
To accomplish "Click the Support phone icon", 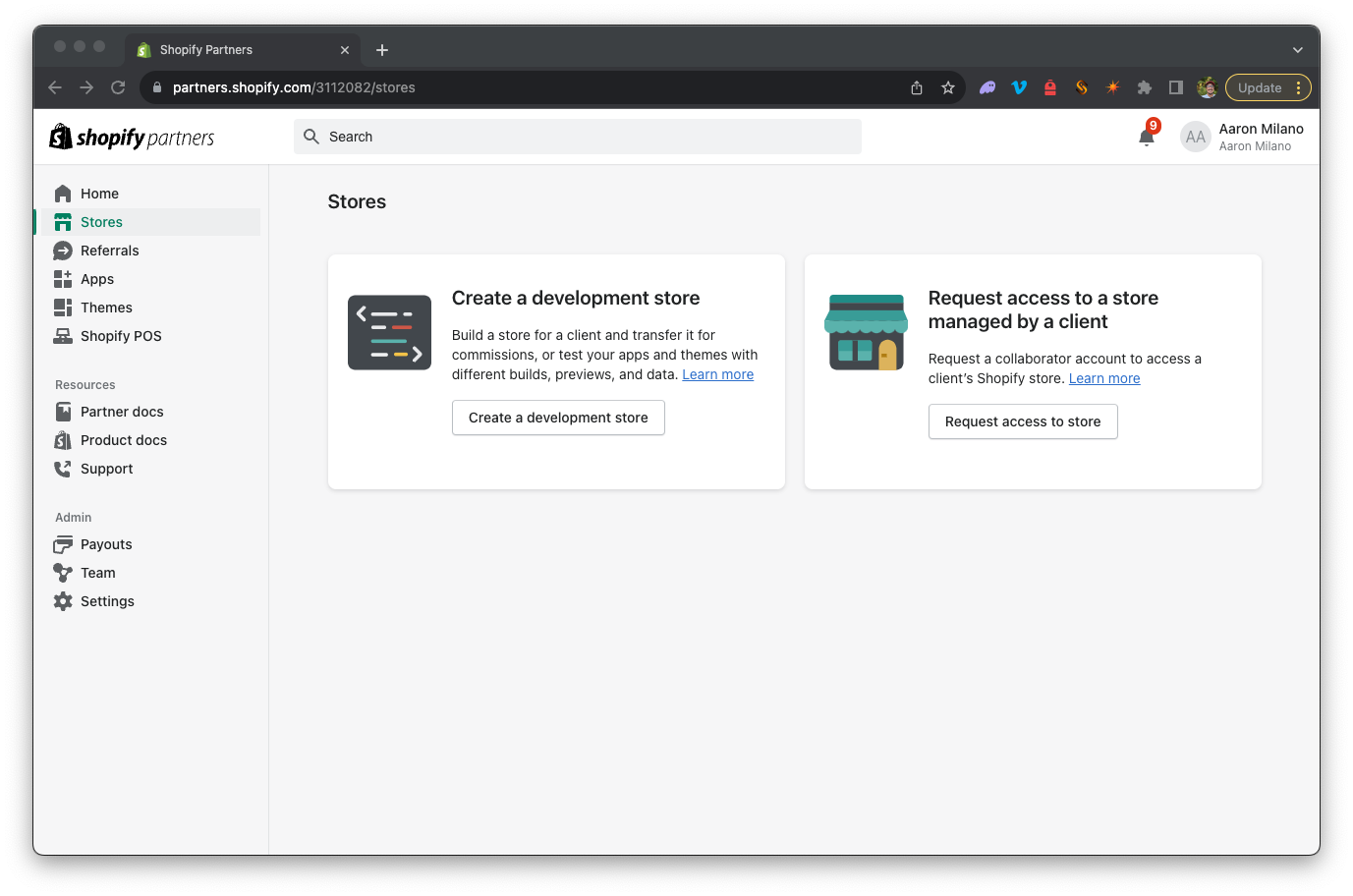I will click(x=63, y=469).
